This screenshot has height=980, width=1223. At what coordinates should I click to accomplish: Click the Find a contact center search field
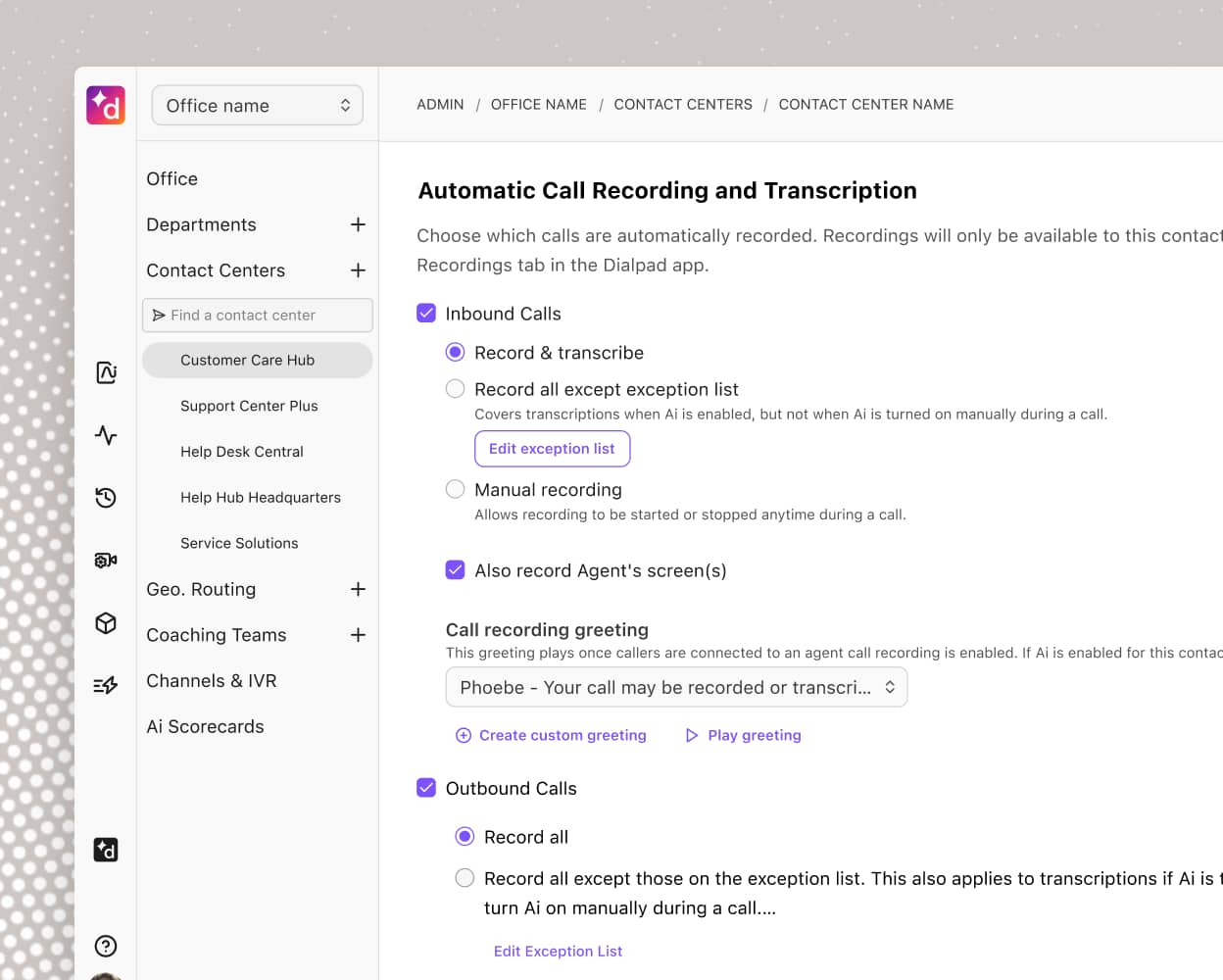click(258, 315)
